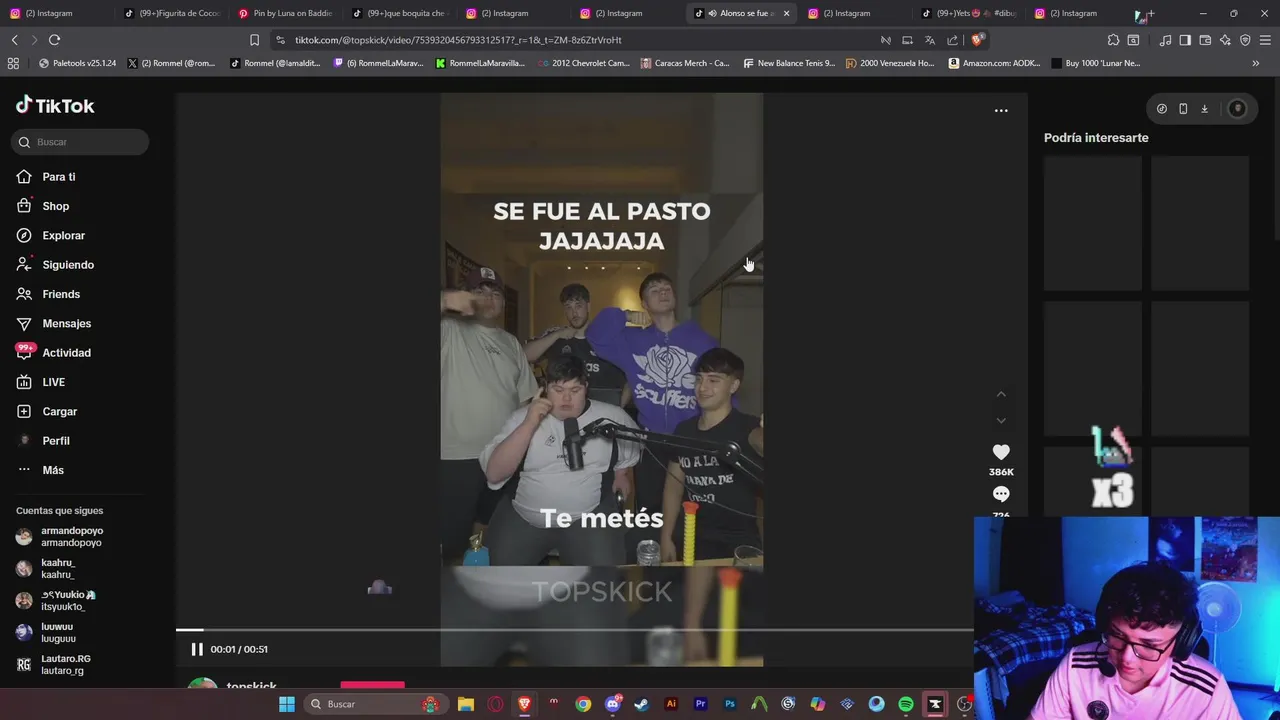The width and height of the screenshot is (1280, 720).
Task: Open Adobe Premiere Pro from taskbar
Action: pos(701,704)
